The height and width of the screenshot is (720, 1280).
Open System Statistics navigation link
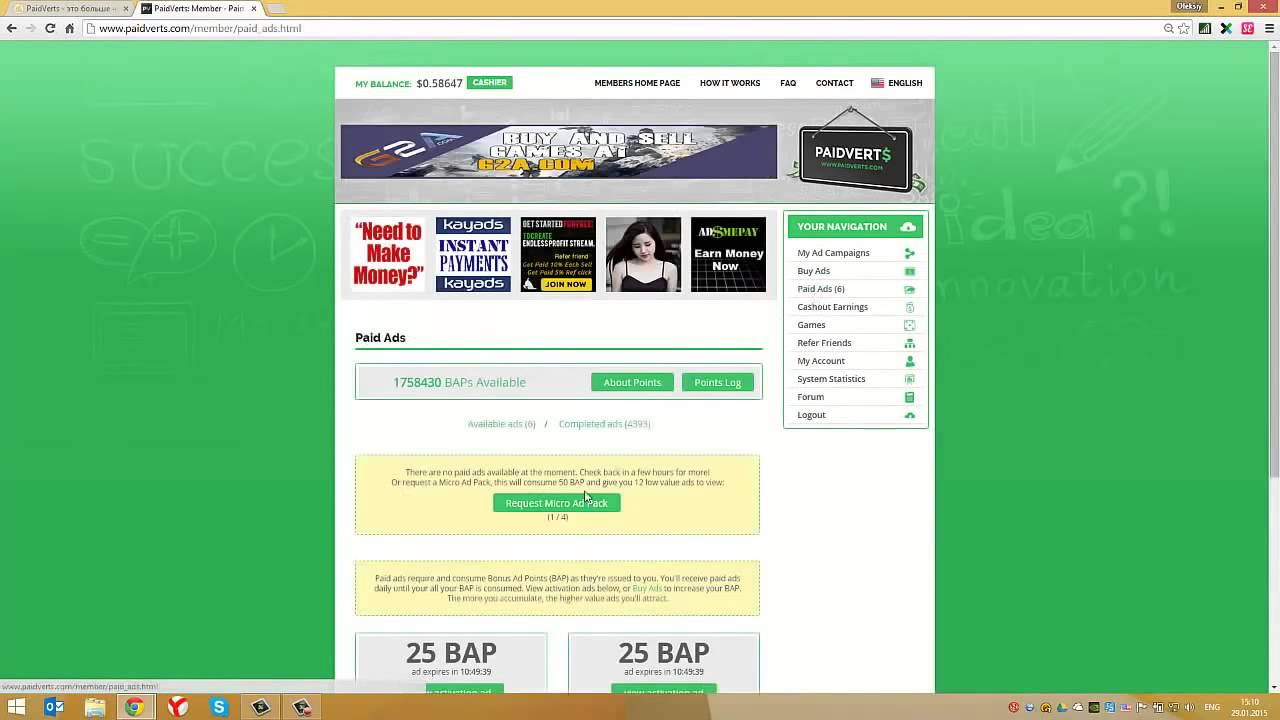[x=831, y=379]
